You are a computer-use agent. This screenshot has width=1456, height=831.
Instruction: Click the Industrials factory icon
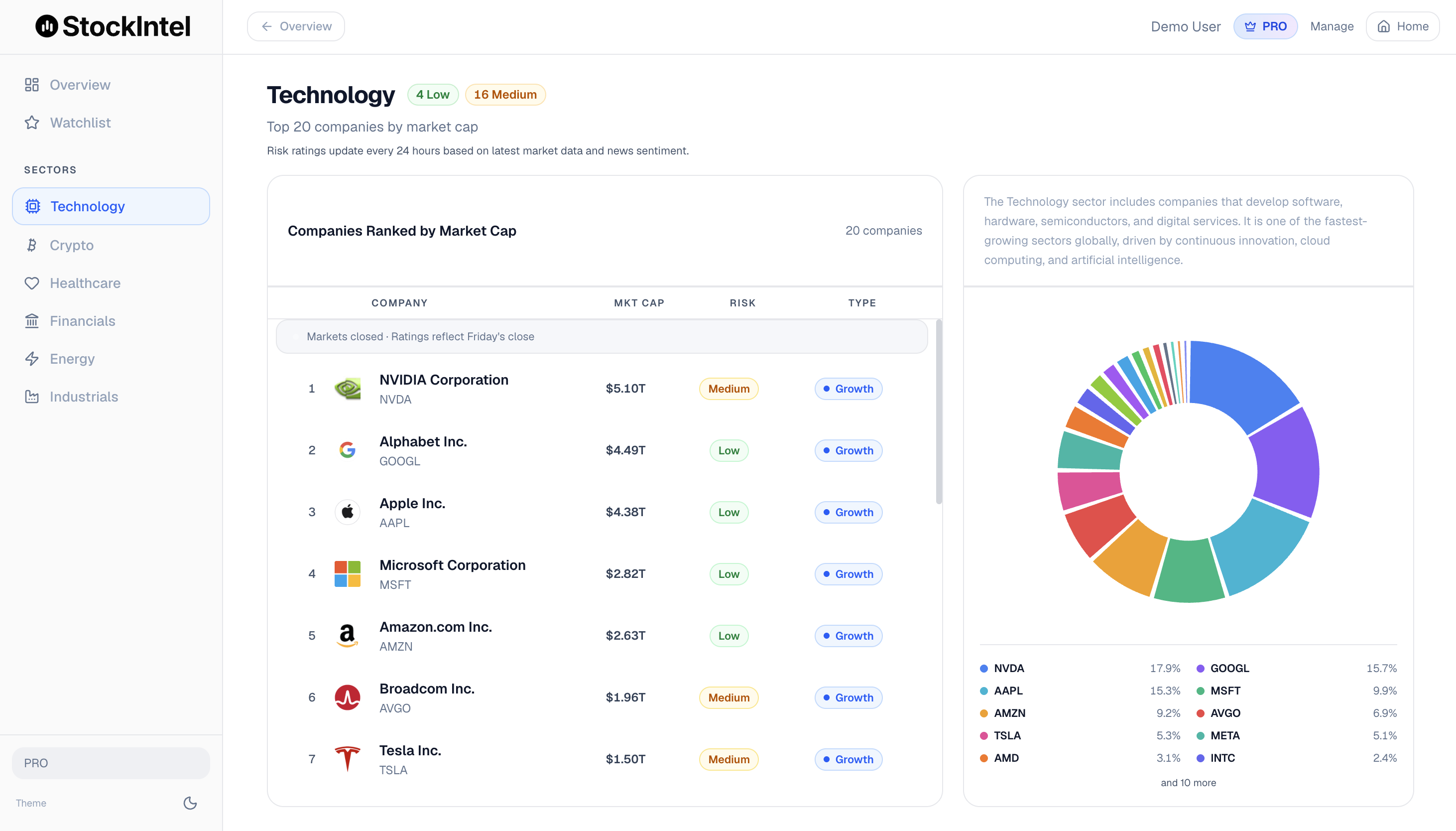click(x=32, y=397)
